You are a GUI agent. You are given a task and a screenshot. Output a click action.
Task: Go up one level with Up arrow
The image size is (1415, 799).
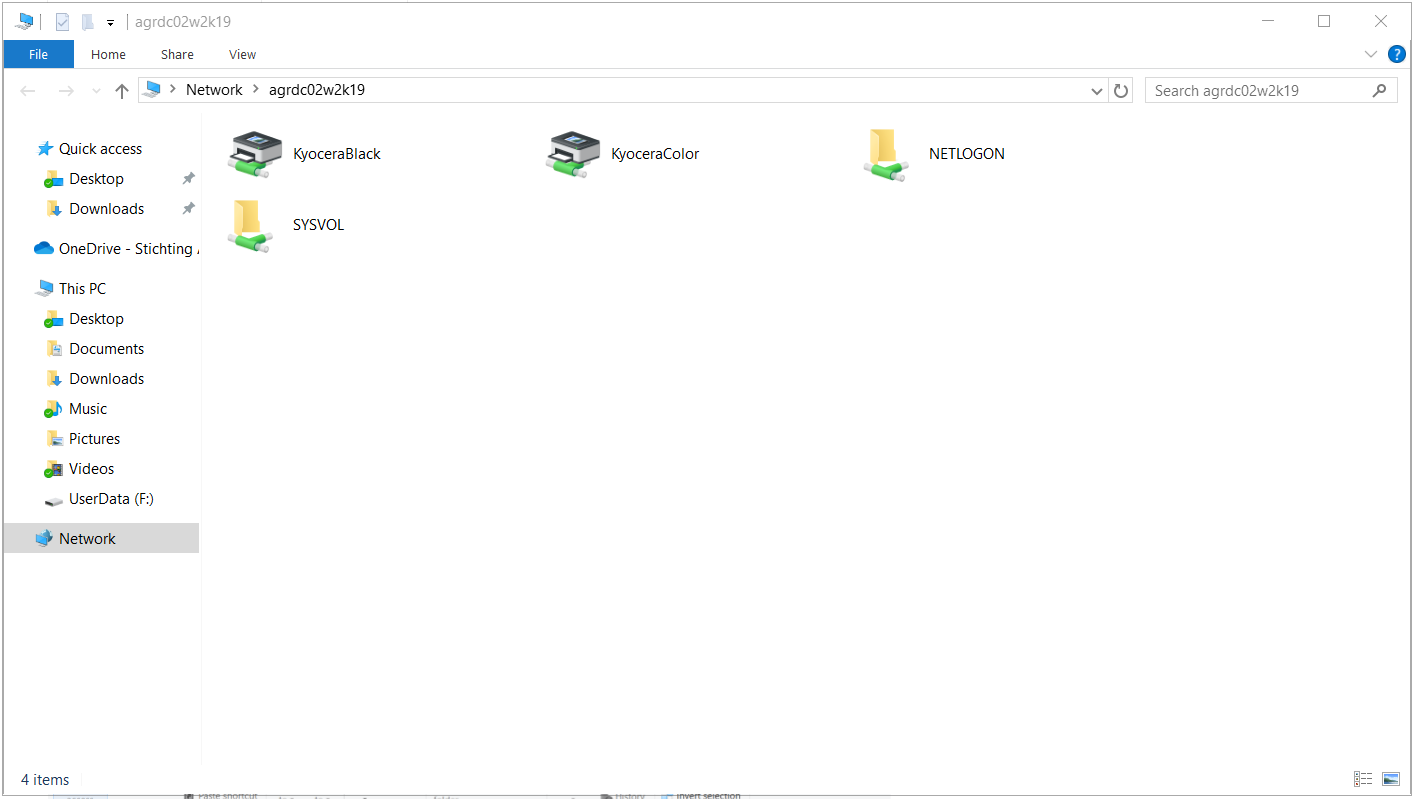[122, 91]
